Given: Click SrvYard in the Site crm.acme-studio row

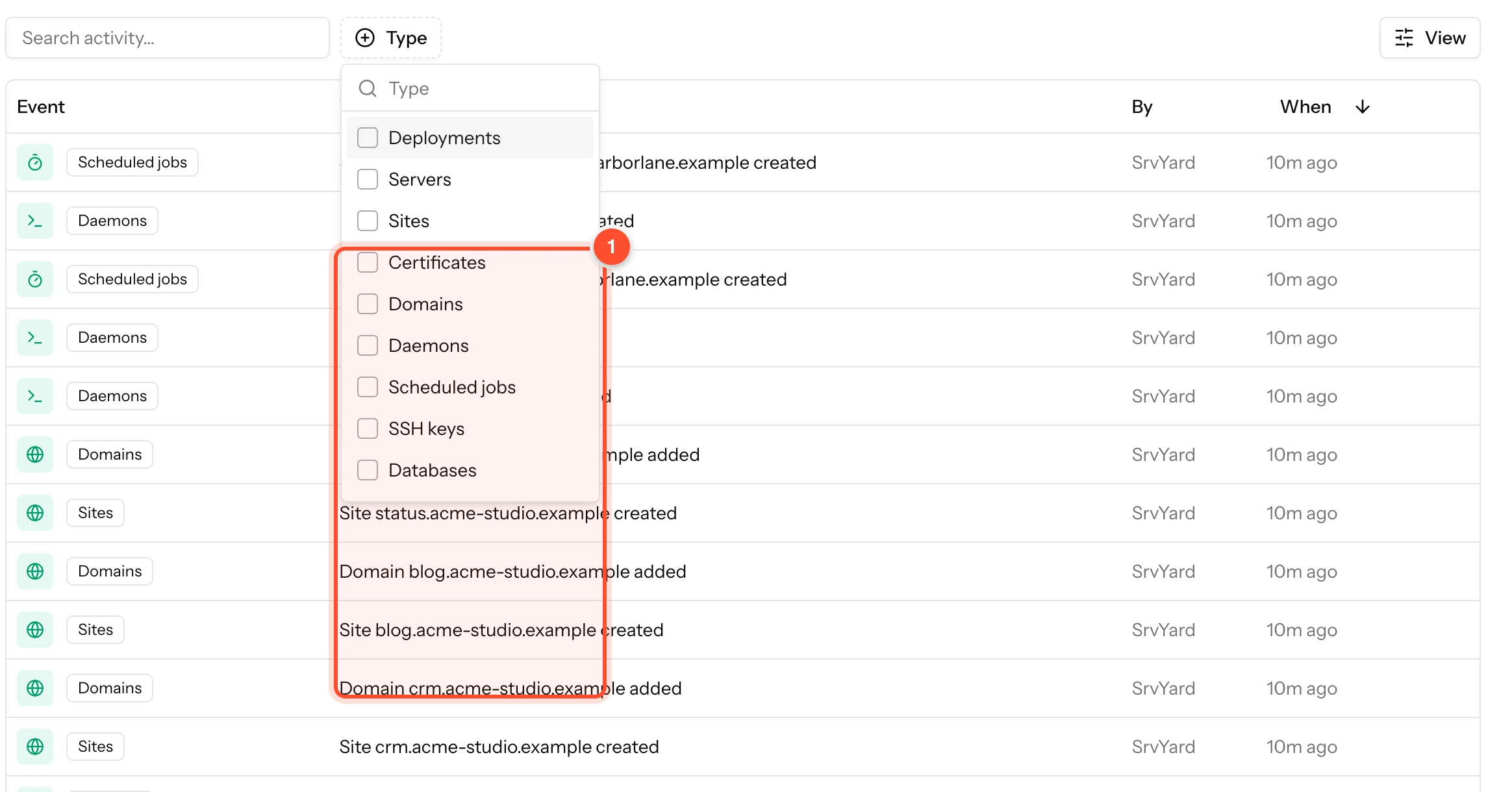Looking at the screenshot, I should (1163, 747).
